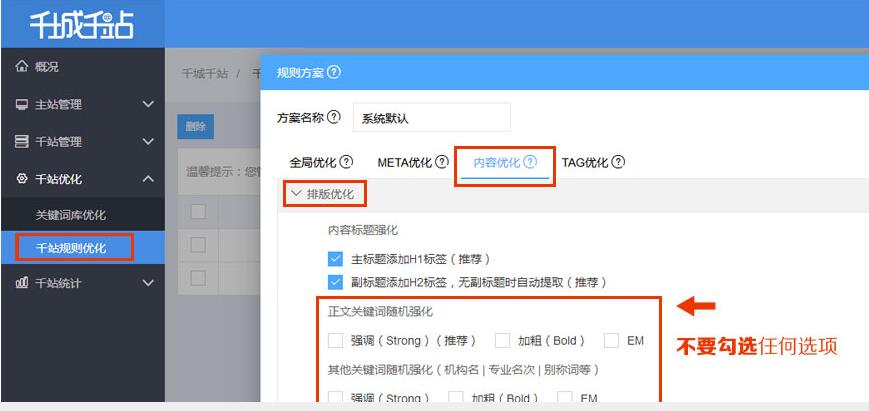The image size is (869, 411).
Task: Check 强调 (Strong)（推荐）under 正文关键词随机强化
Action: point(335,340)
